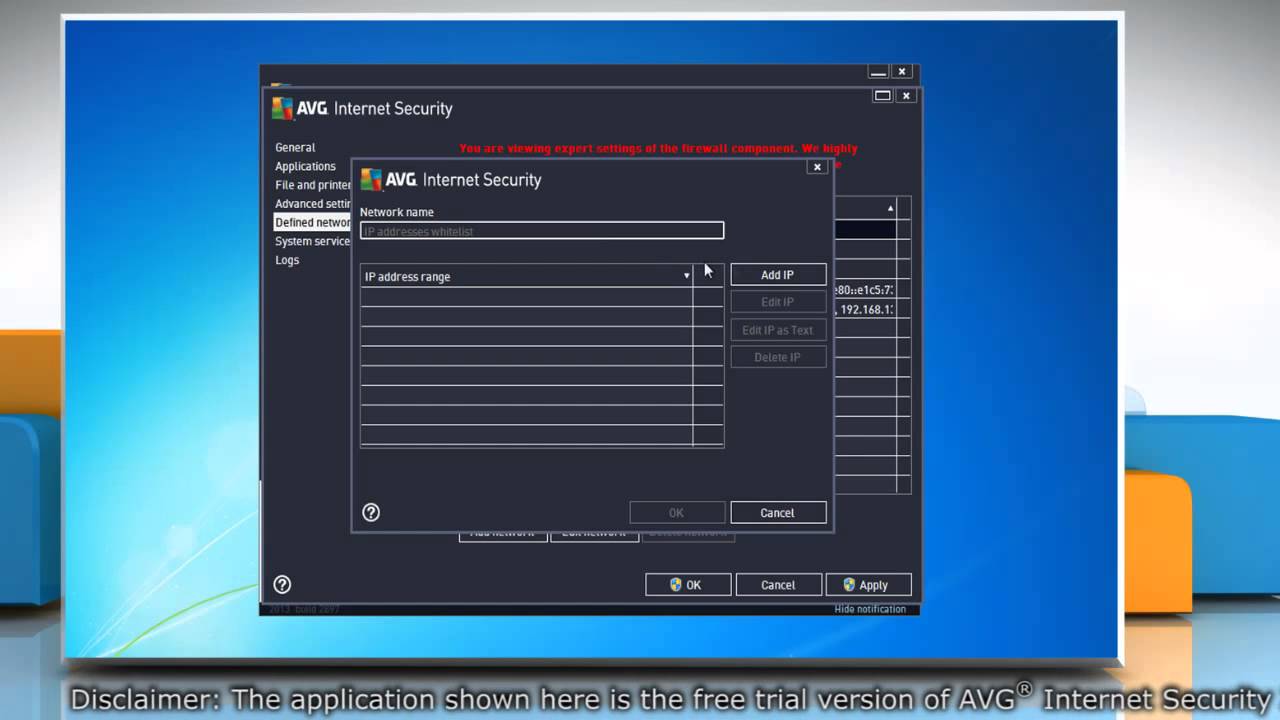
Task: Focus the Network name input field
Action: tap(542, 231)
